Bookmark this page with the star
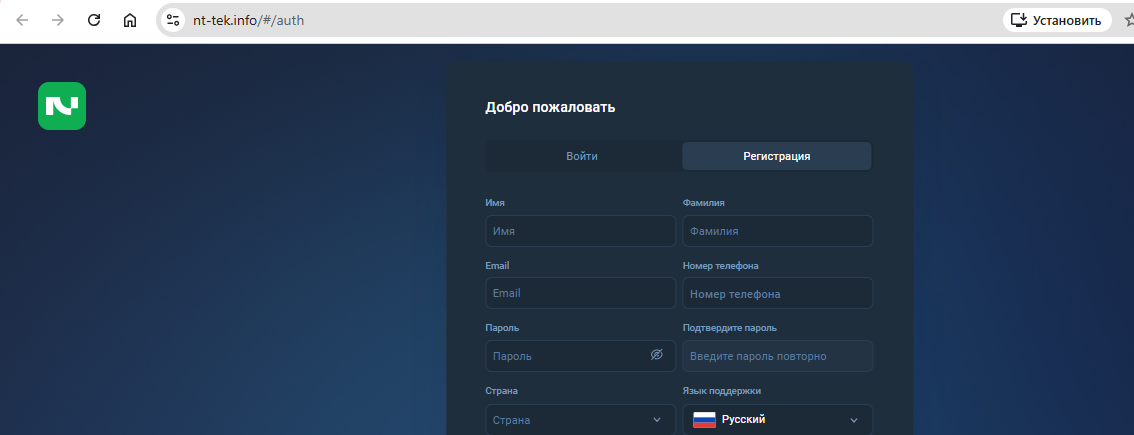This screenshot has width=1134, height=435. click(1130, 20)
